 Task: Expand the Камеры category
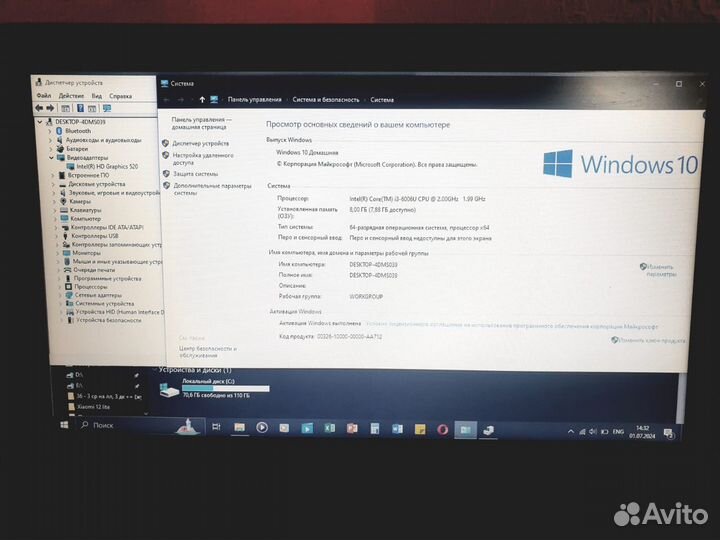click(54, 202)
